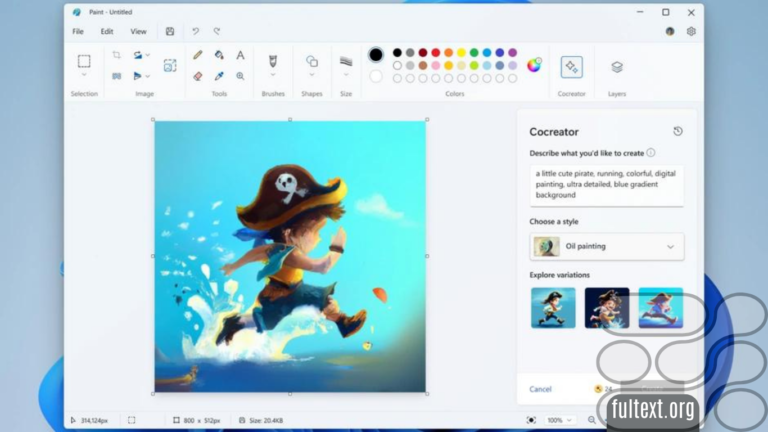Pick the purple color swatch

pos(512,52)
